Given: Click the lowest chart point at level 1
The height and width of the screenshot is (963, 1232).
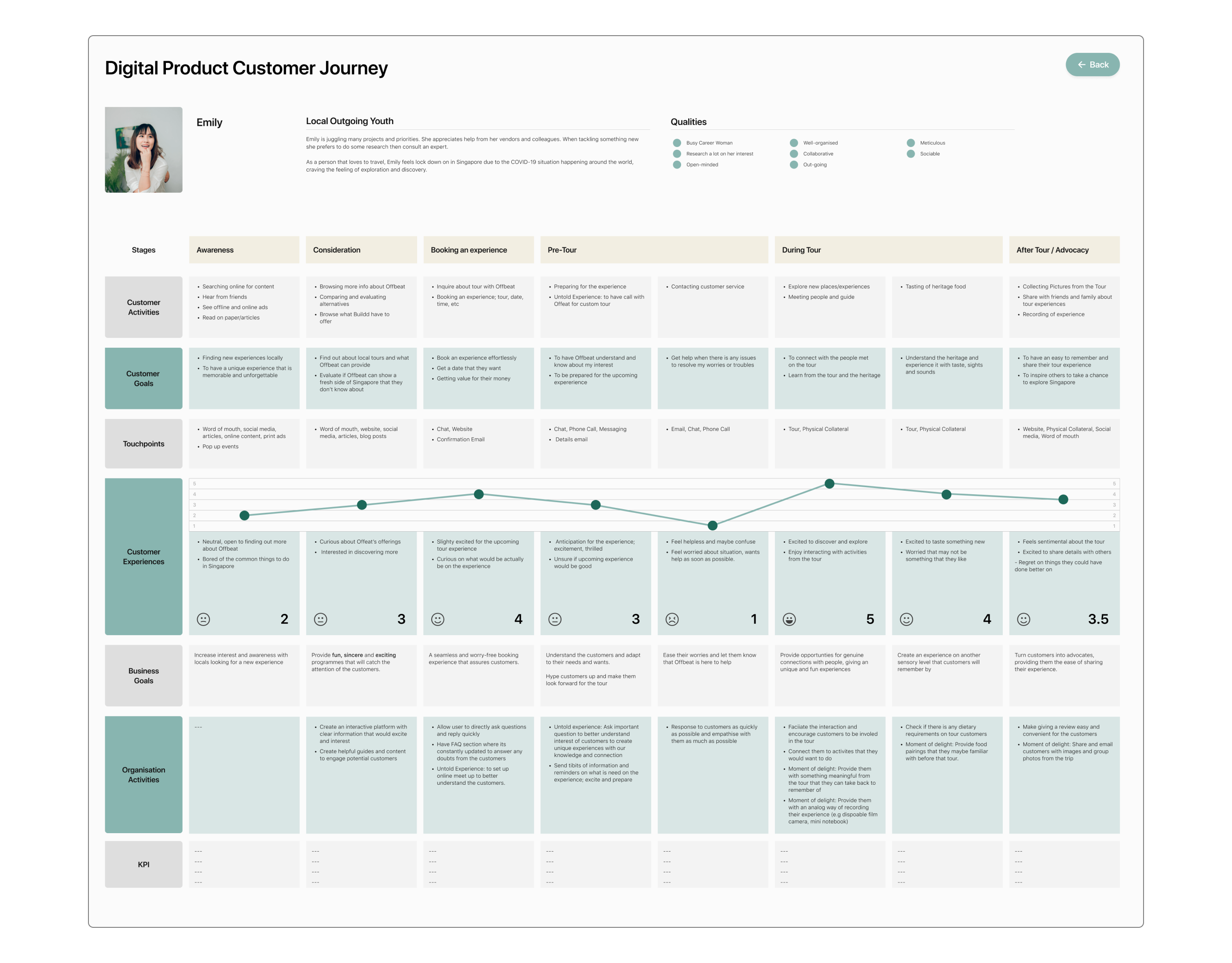Looking at the screenshot, I should point(712,525).
